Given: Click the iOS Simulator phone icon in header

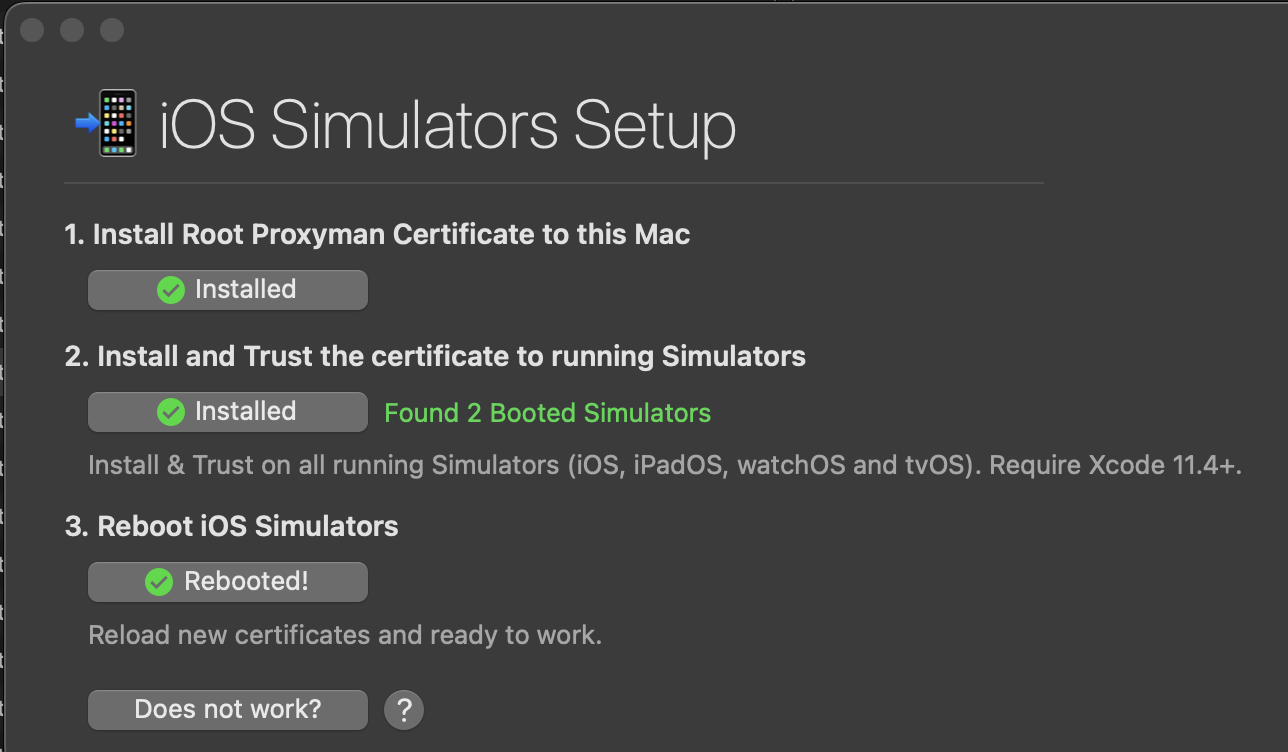Looking at the screenshot, I should pos(117,124).
